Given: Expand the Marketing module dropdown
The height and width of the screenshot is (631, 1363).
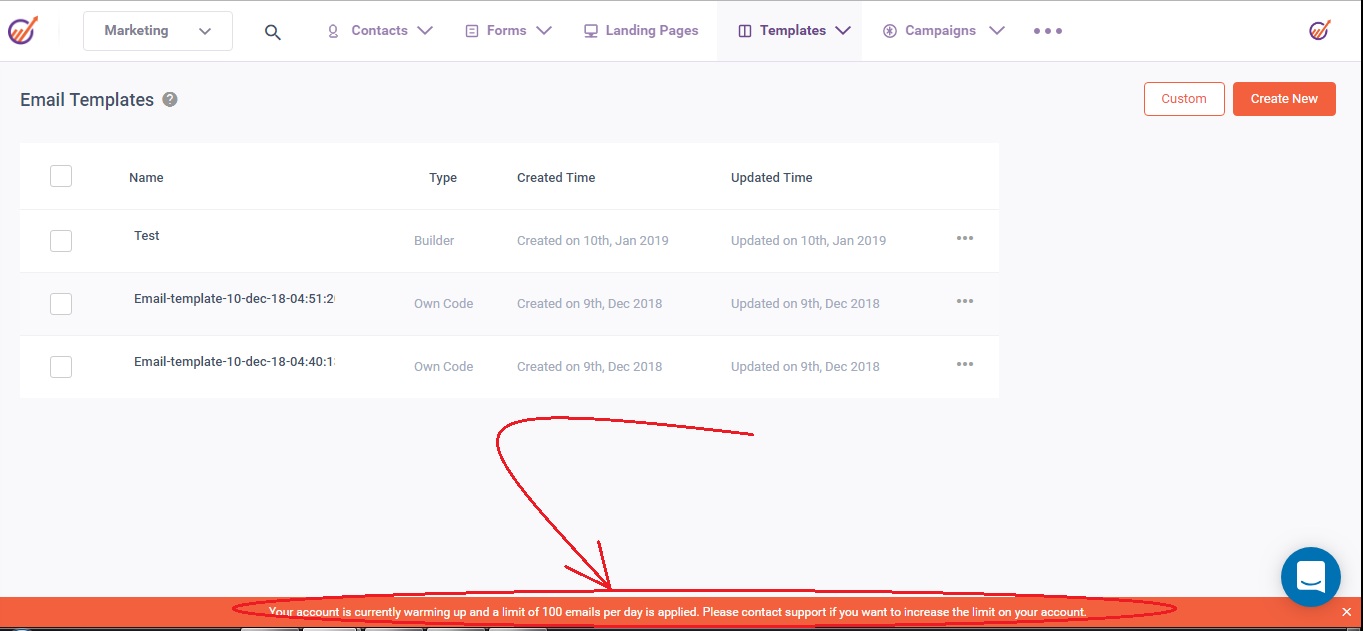Looking at the screenshot, I should click(x=158, y=31).
